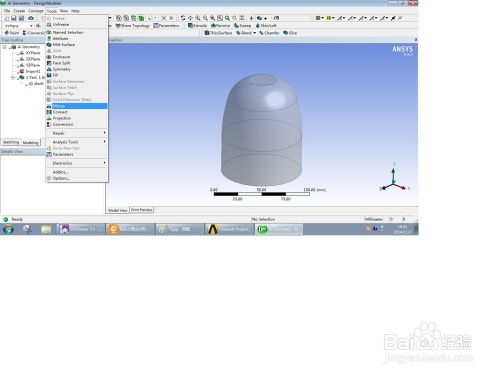Click the Skin/Loft tool

(266, 25)
